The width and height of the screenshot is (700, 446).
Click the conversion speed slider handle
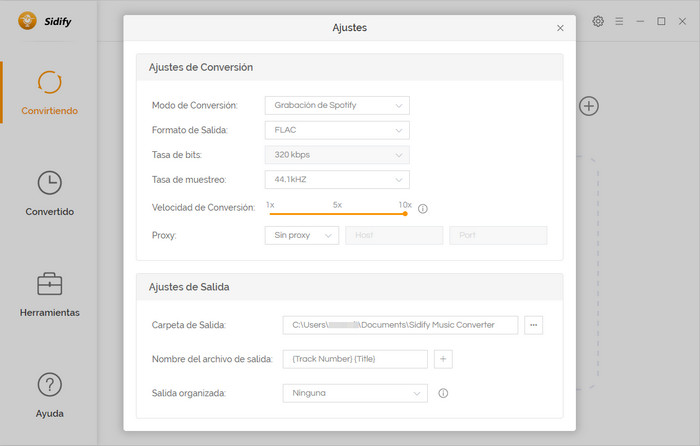(x=405, y=214)
